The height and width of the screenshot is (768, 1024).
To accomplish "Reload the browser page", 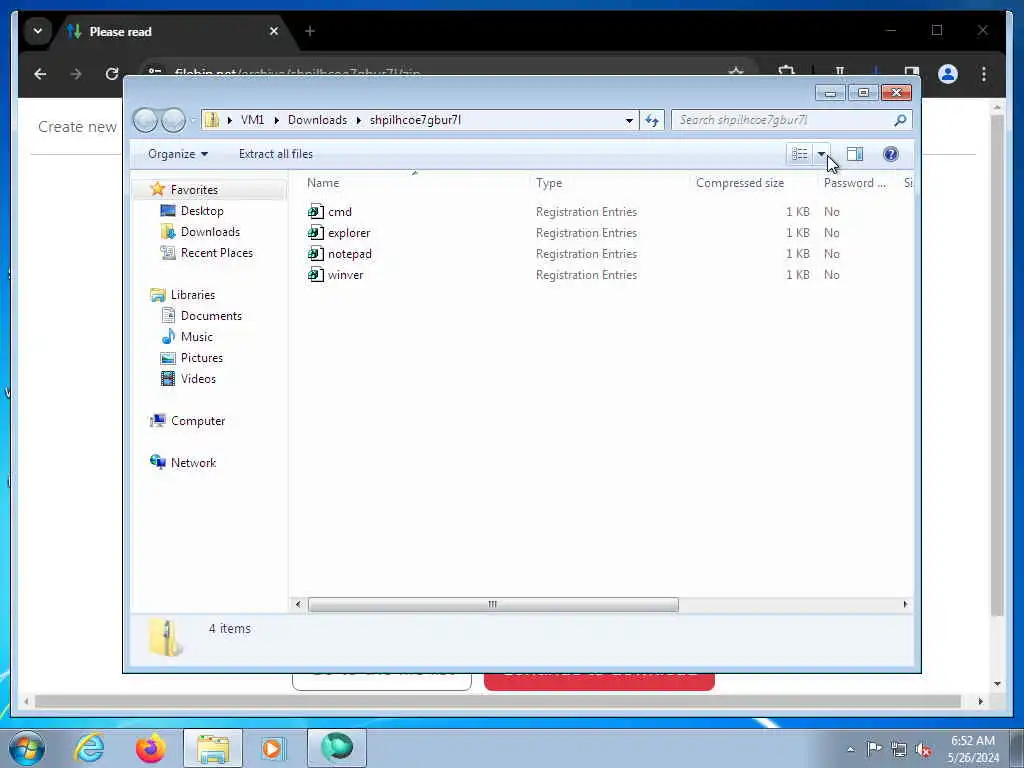I will pyautogui.click(x=112, y=74).
